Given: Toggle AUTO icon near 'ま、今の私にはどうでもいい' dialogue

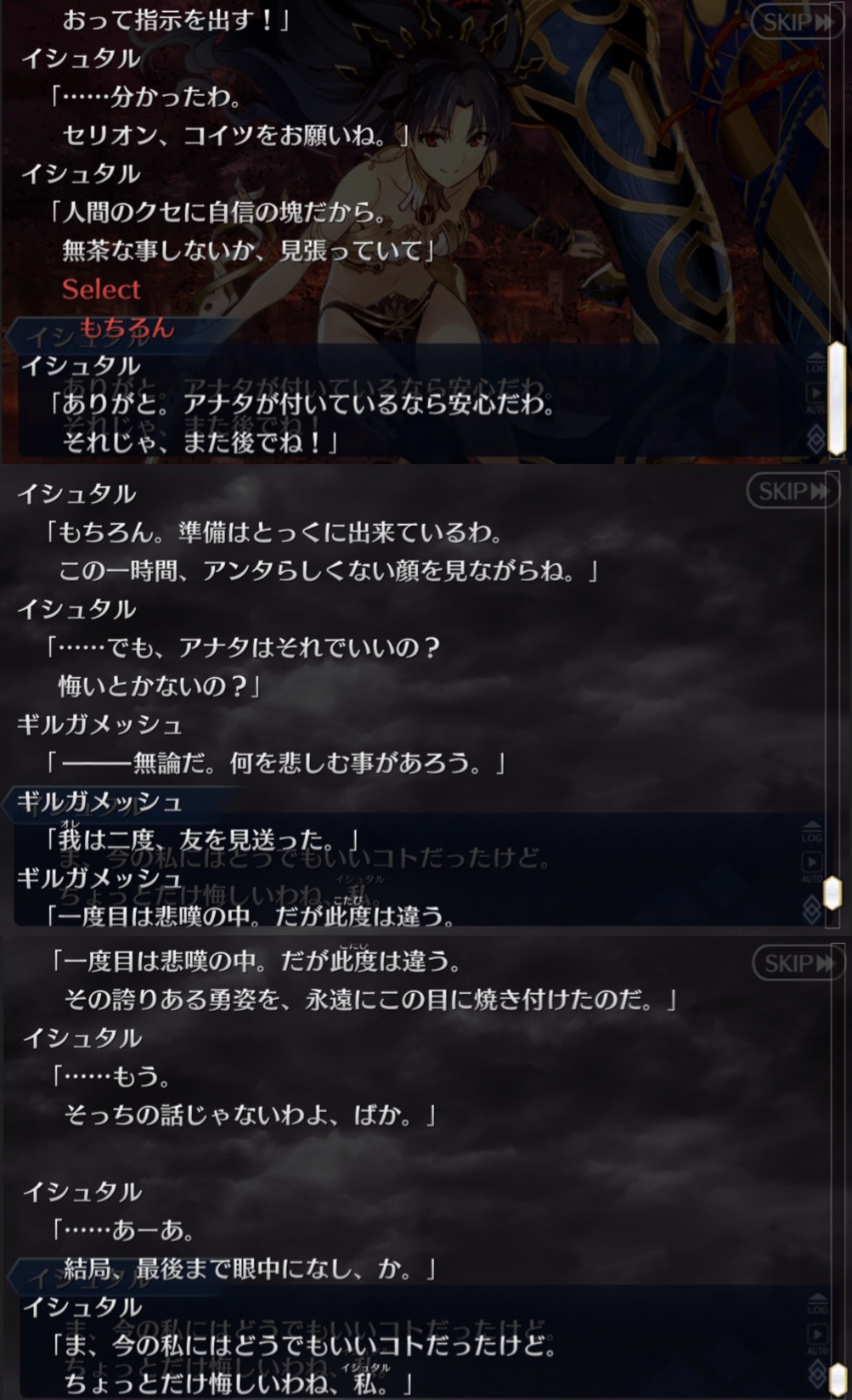Looking at the screenshot, I should (x=817, y=1340).
